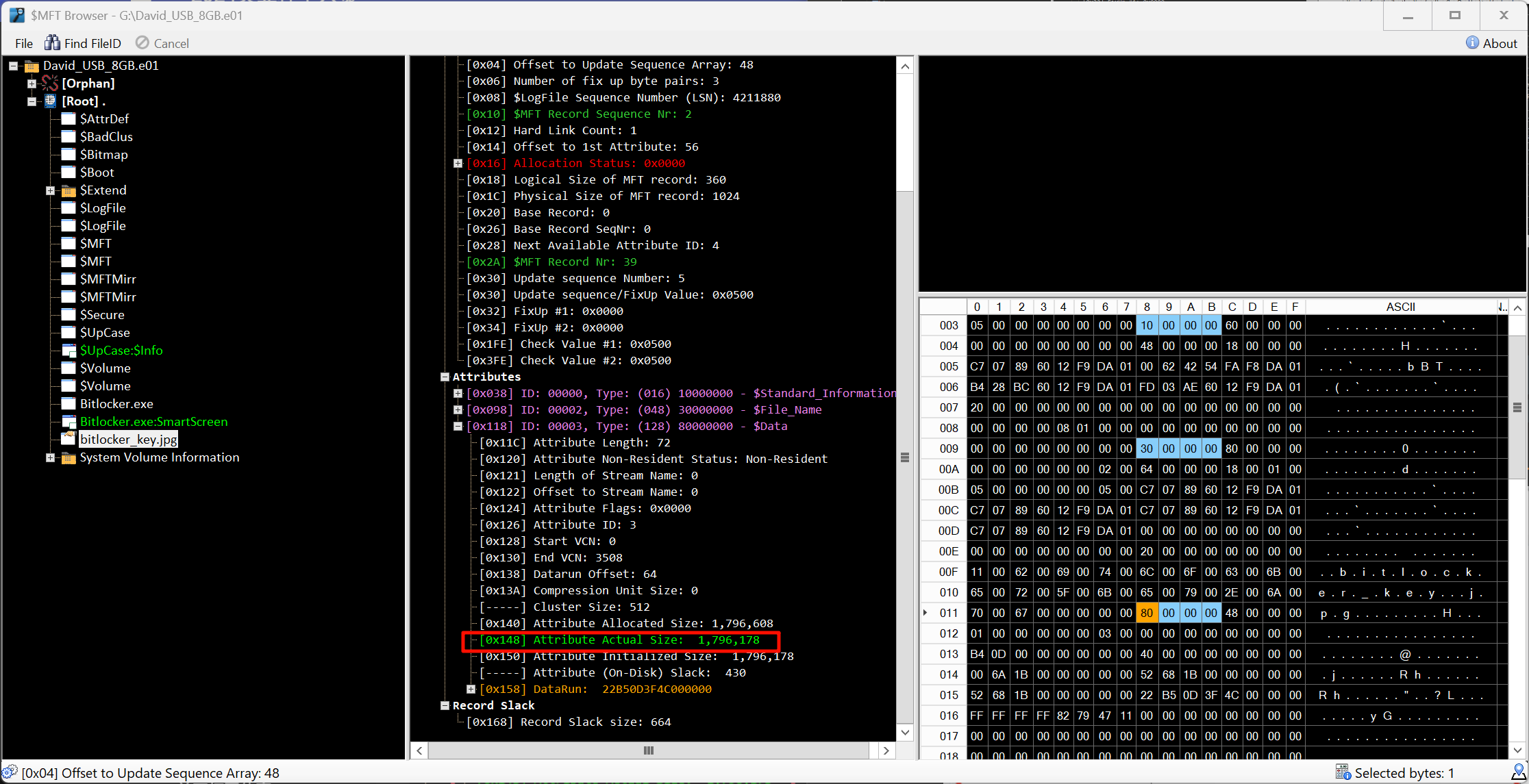Screen dimensions: 1529x784
Task: Click orange highlighted hex byte 80
Action: coord(1146,613)
